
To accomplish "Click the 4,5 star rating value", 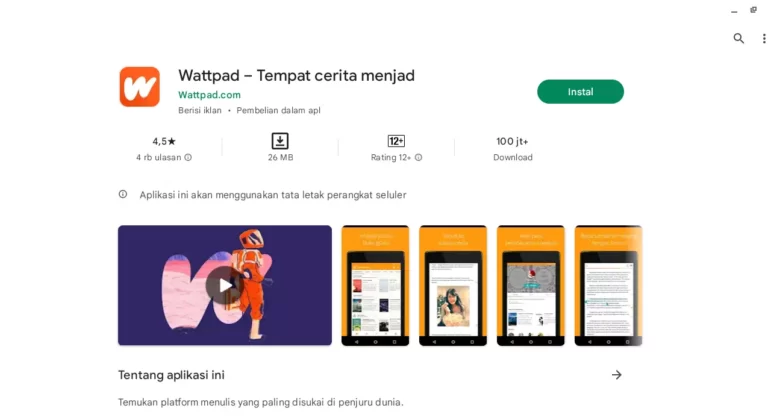I will click(x=164, y=141).
